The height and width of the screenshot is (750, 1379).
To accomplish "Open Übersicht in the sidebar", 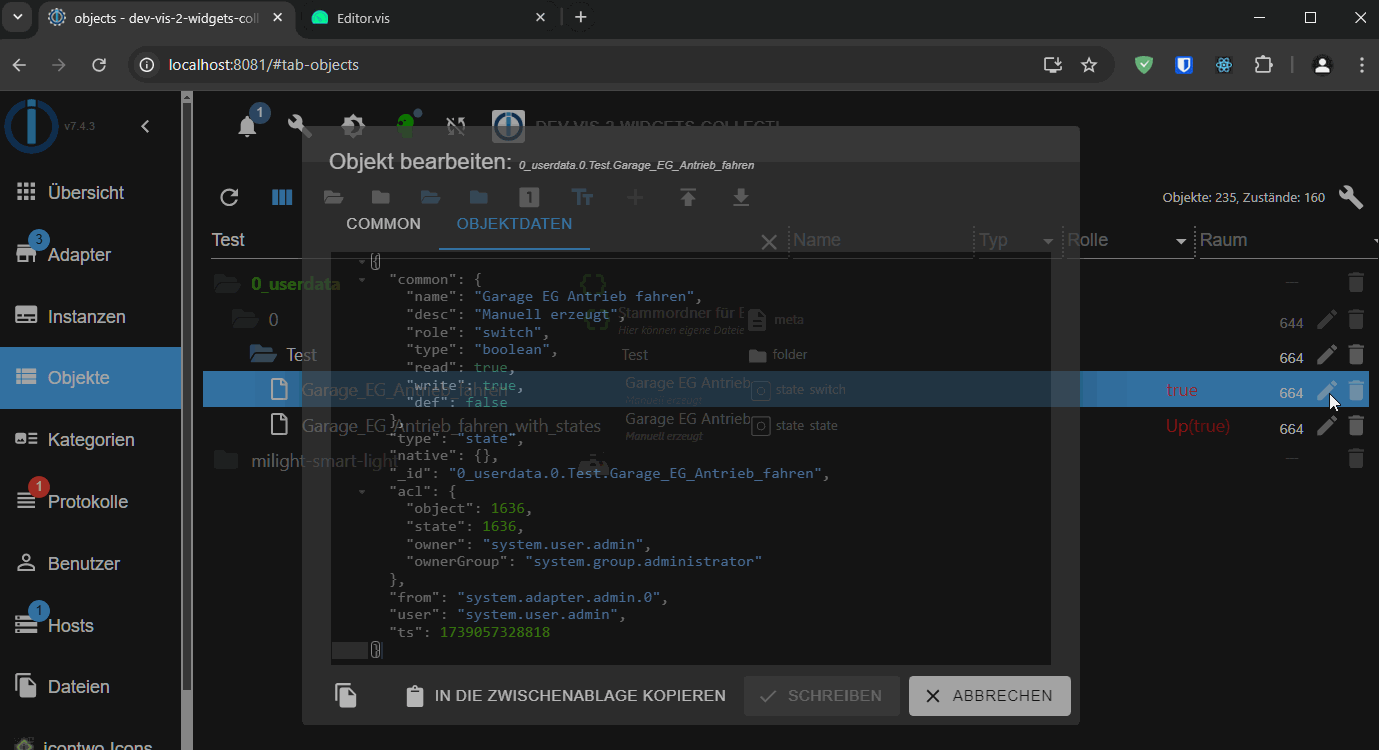I will (x=90, y=193).
